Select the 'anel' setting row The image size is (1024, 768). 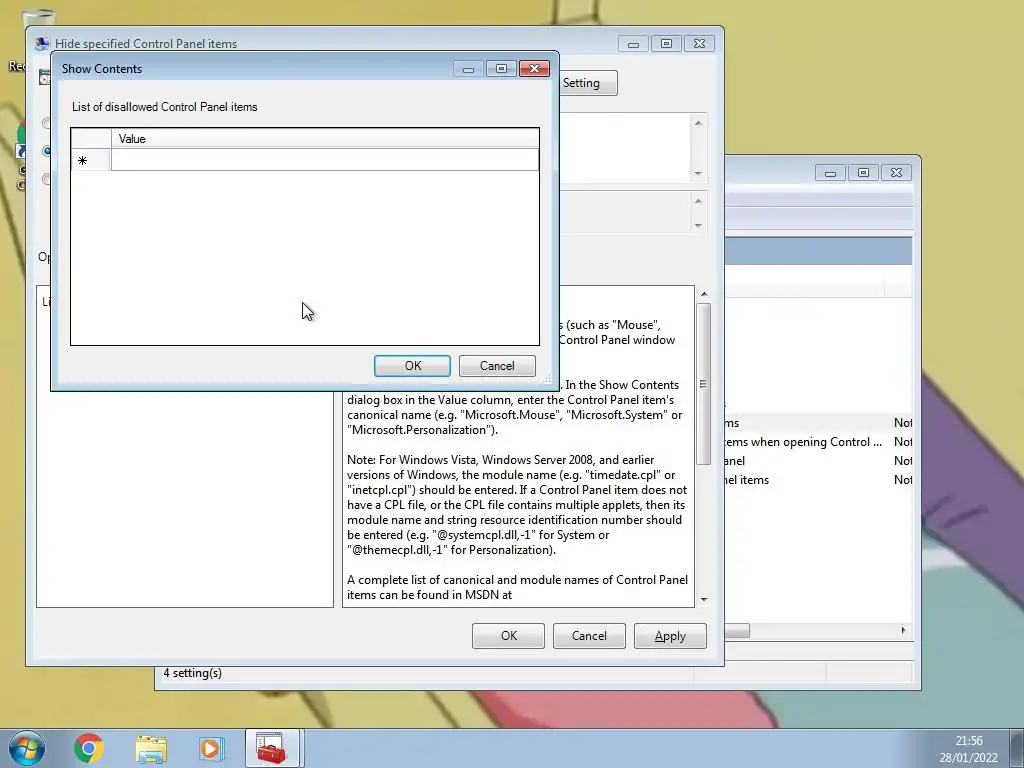(818, 460)
